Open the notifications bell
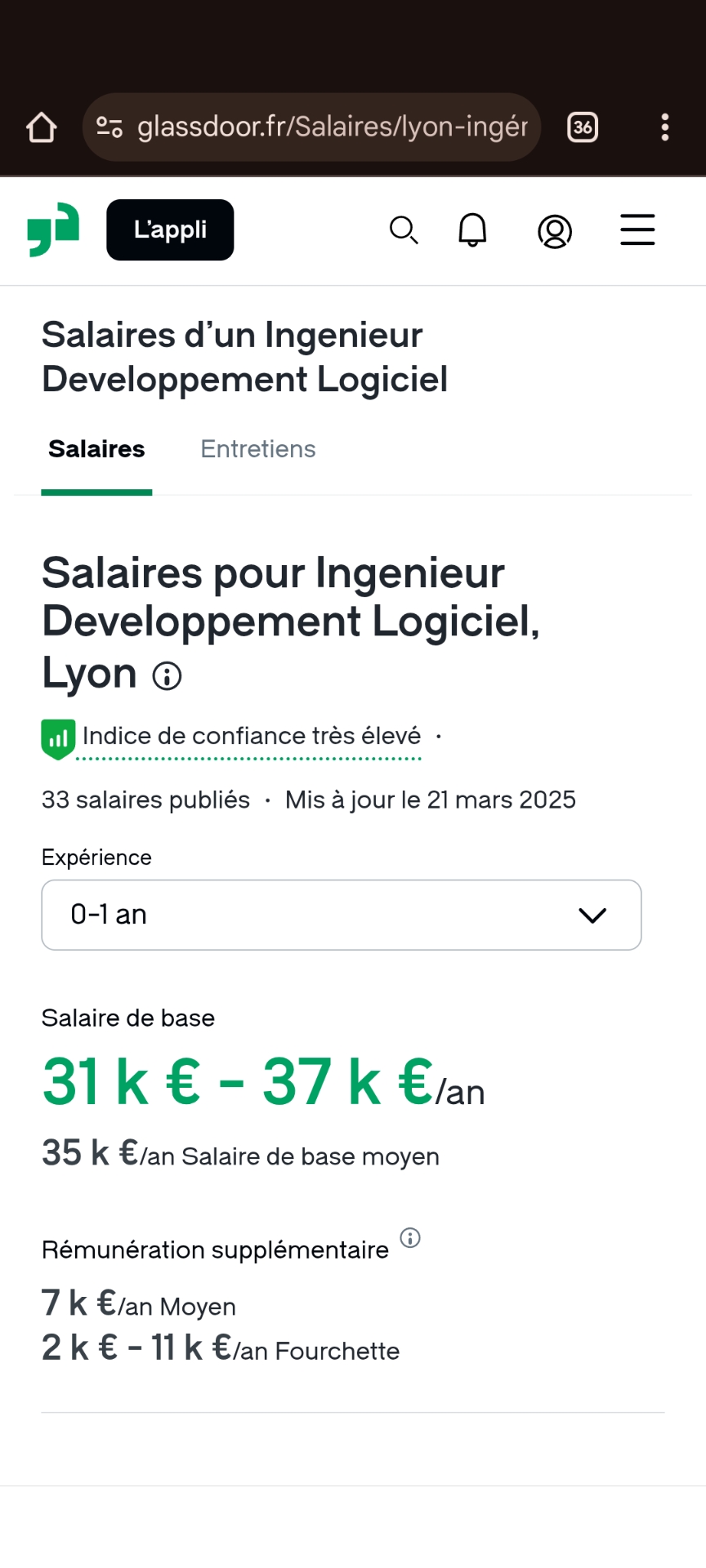This screenshot has height=1568, width=706. 472,230
